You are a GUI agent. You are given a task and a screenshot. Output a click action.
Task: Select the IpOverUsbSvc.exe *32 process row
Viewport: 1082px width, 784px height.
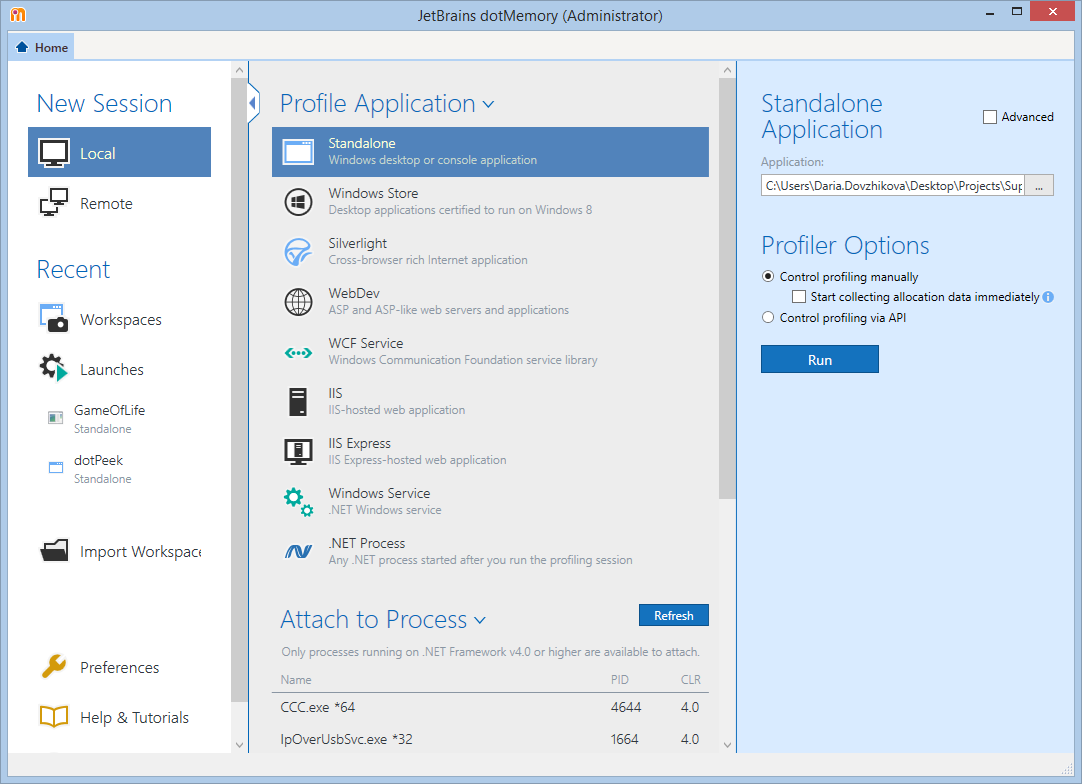pos(490,739)
